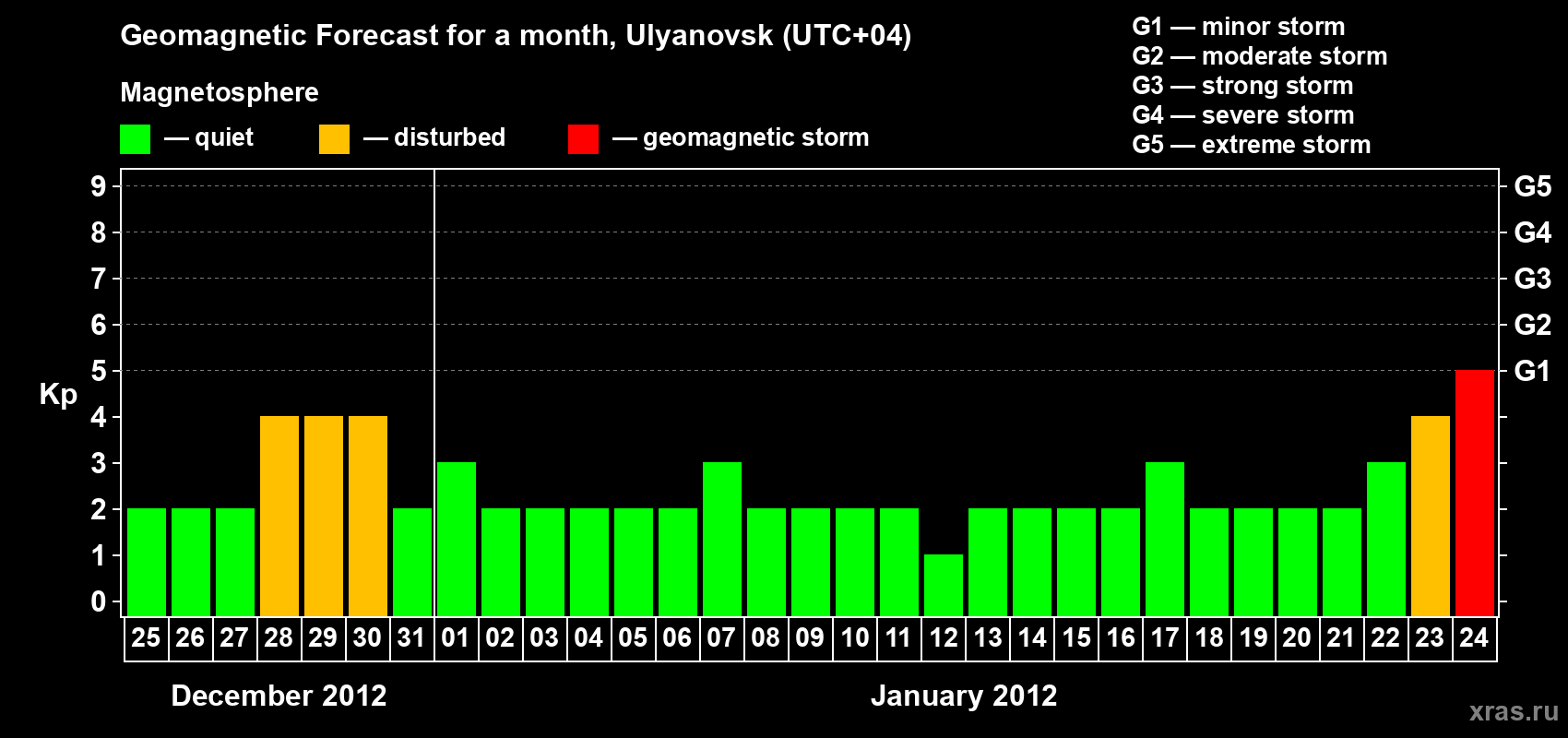Click Kp value 0 on the left axis
This screenshot has height=738, width=1568.
point(99,601)
